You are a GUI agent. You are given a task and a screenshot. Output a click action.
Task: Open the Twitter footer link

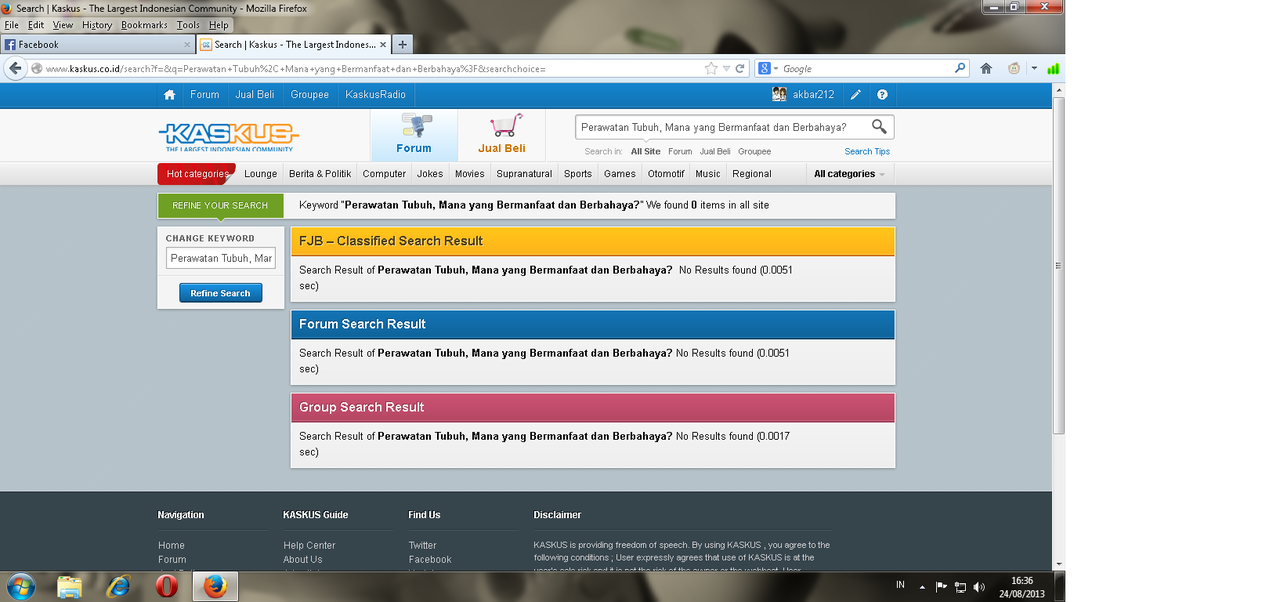point(422,545)
